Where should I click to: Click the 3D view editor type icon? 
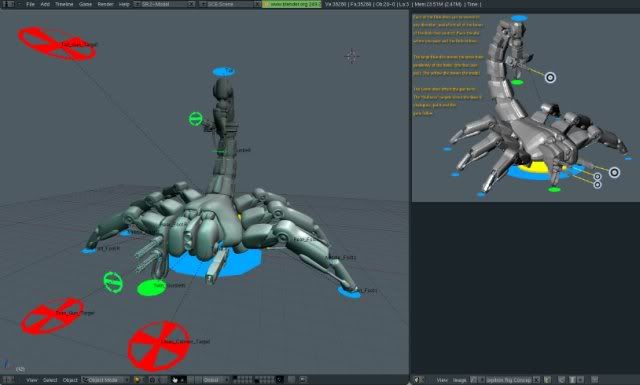(x=8, y=380)
